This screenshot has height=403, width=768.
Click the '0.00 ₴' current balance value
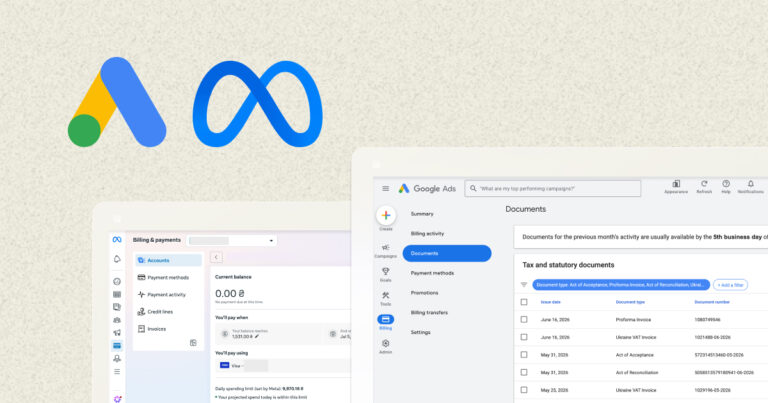230,293
